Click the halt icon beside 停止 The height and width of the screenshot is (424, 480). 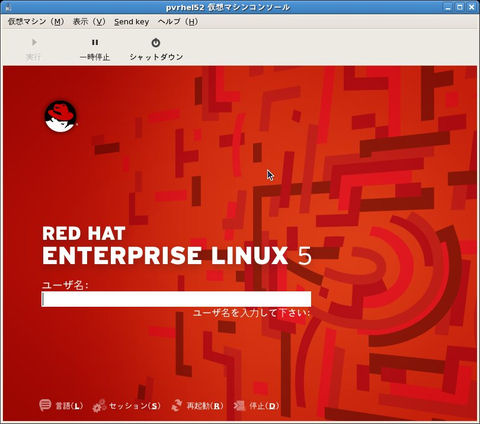(239, 406)
